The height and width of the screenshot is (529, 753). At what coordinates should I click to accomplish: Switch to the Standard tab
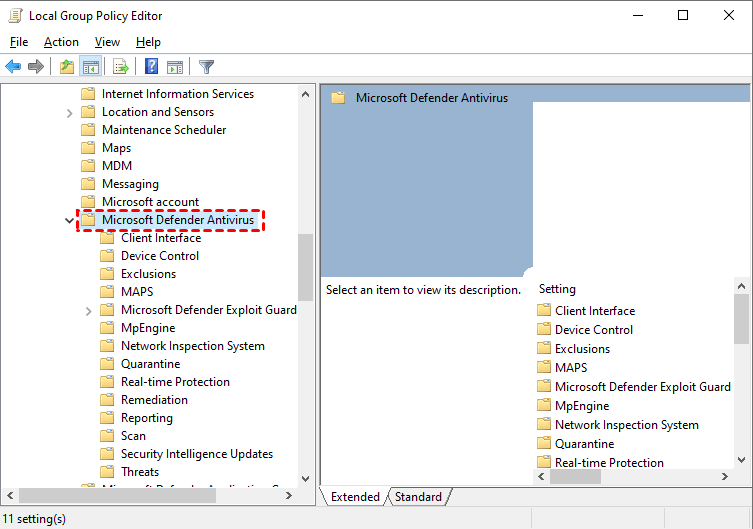click(418, 497)
